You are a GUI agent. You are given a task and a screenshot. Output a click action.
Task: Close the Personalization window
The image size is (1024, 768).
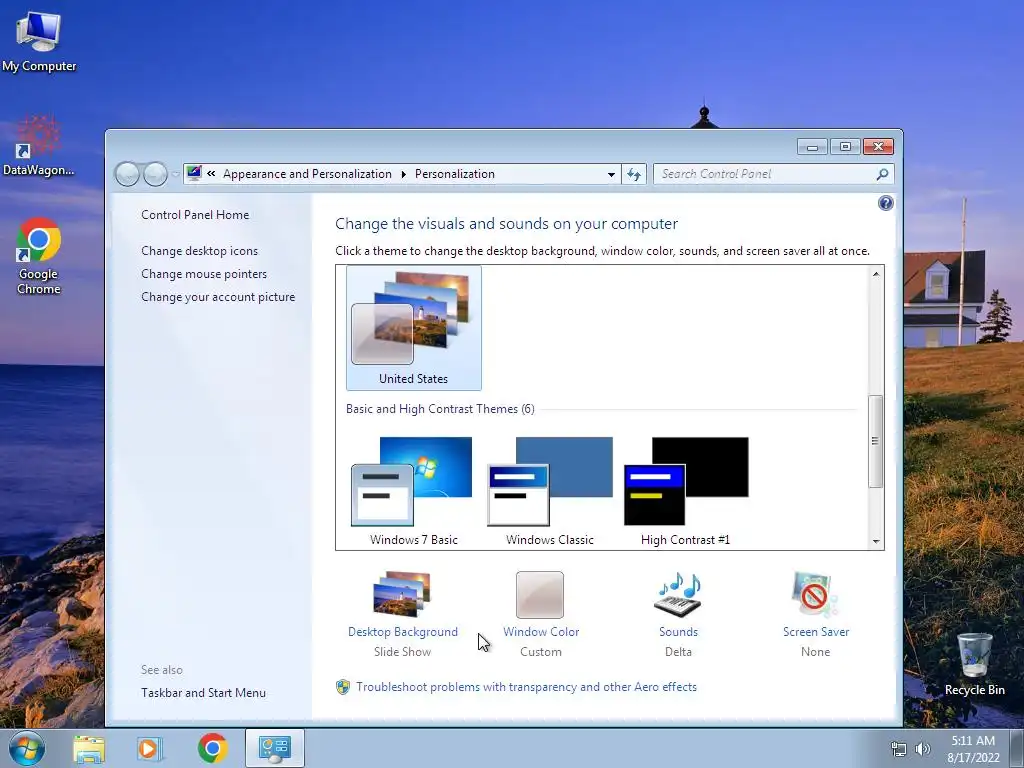(x=878, y=147)
